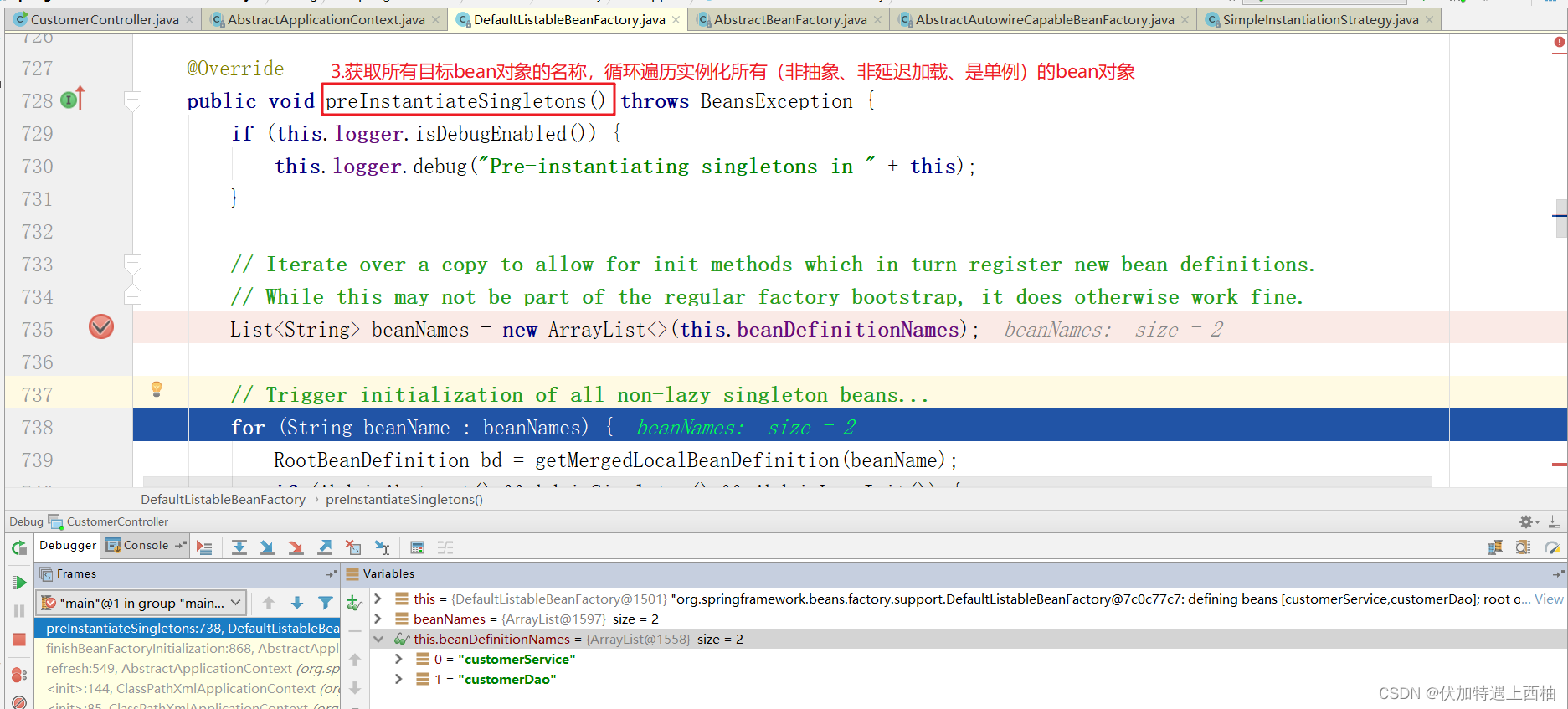1568x709 pixels.
Task: Open AbstractAutowireCapableBeanFactory.java tab
Action: point(1045,19)
